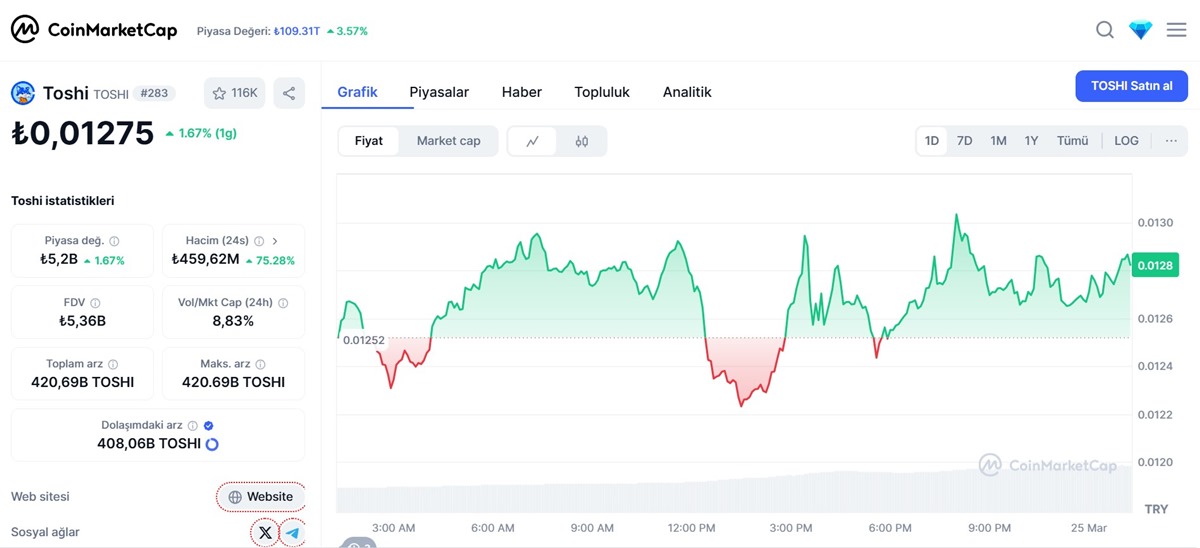Set chart range to 7D
1200x548 pixels.
pos(964,141)
